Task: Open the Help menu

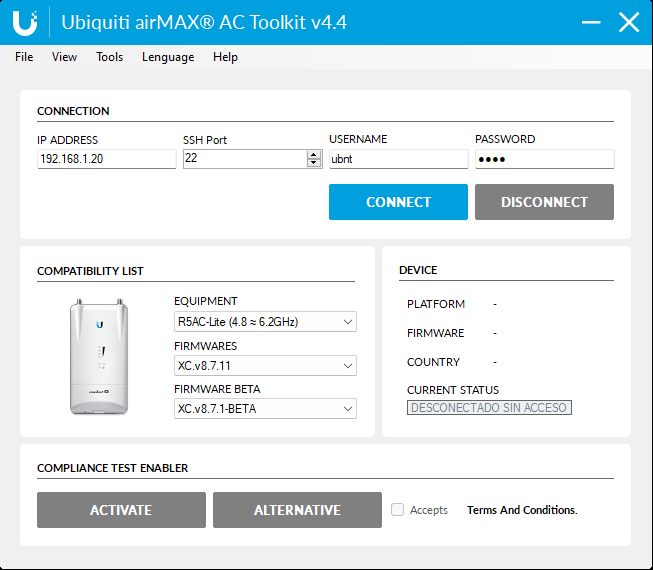Action: [x=225, y=57]
